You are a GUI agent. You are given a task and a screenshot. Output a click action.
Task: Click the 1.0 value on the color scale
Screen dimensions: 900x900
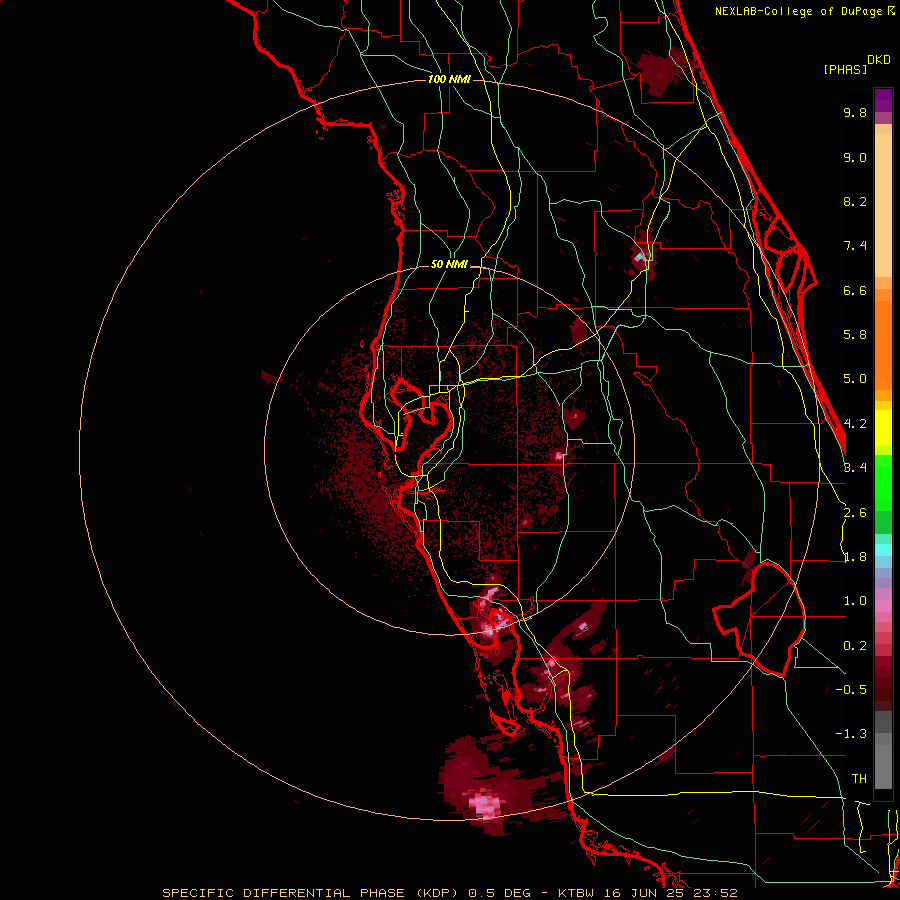855,601
